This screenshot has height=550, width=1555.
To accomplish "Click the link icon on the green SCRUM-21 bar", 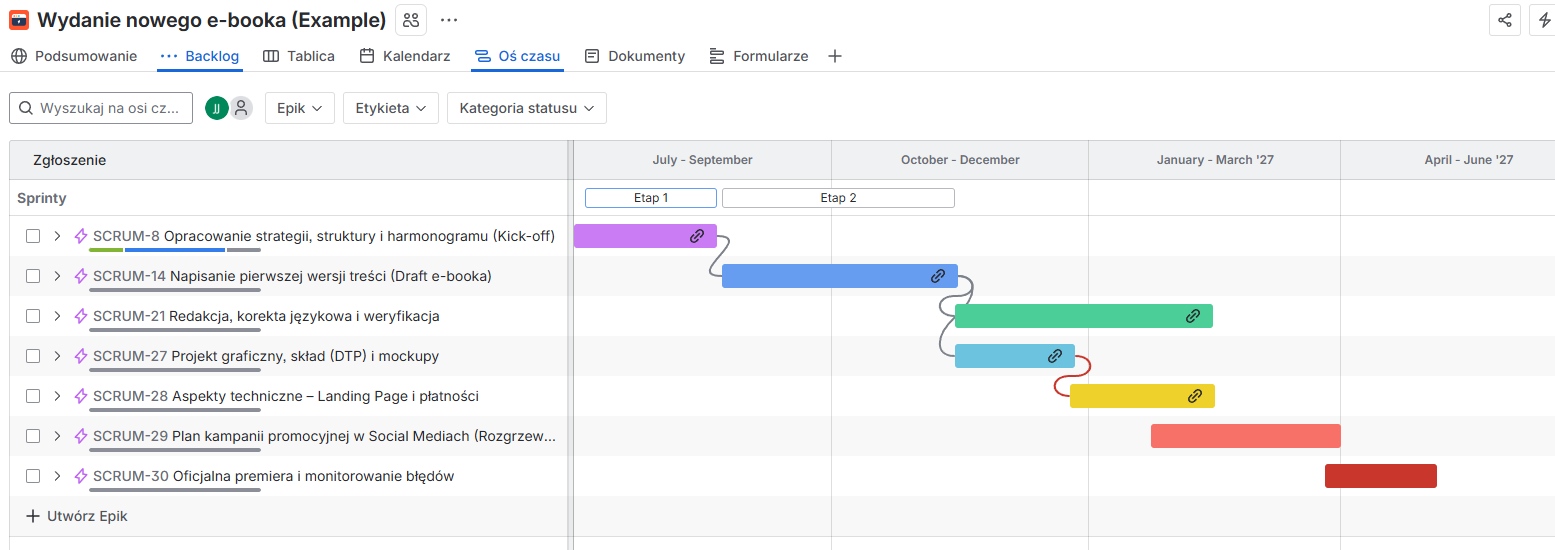I will [1192, 316].
